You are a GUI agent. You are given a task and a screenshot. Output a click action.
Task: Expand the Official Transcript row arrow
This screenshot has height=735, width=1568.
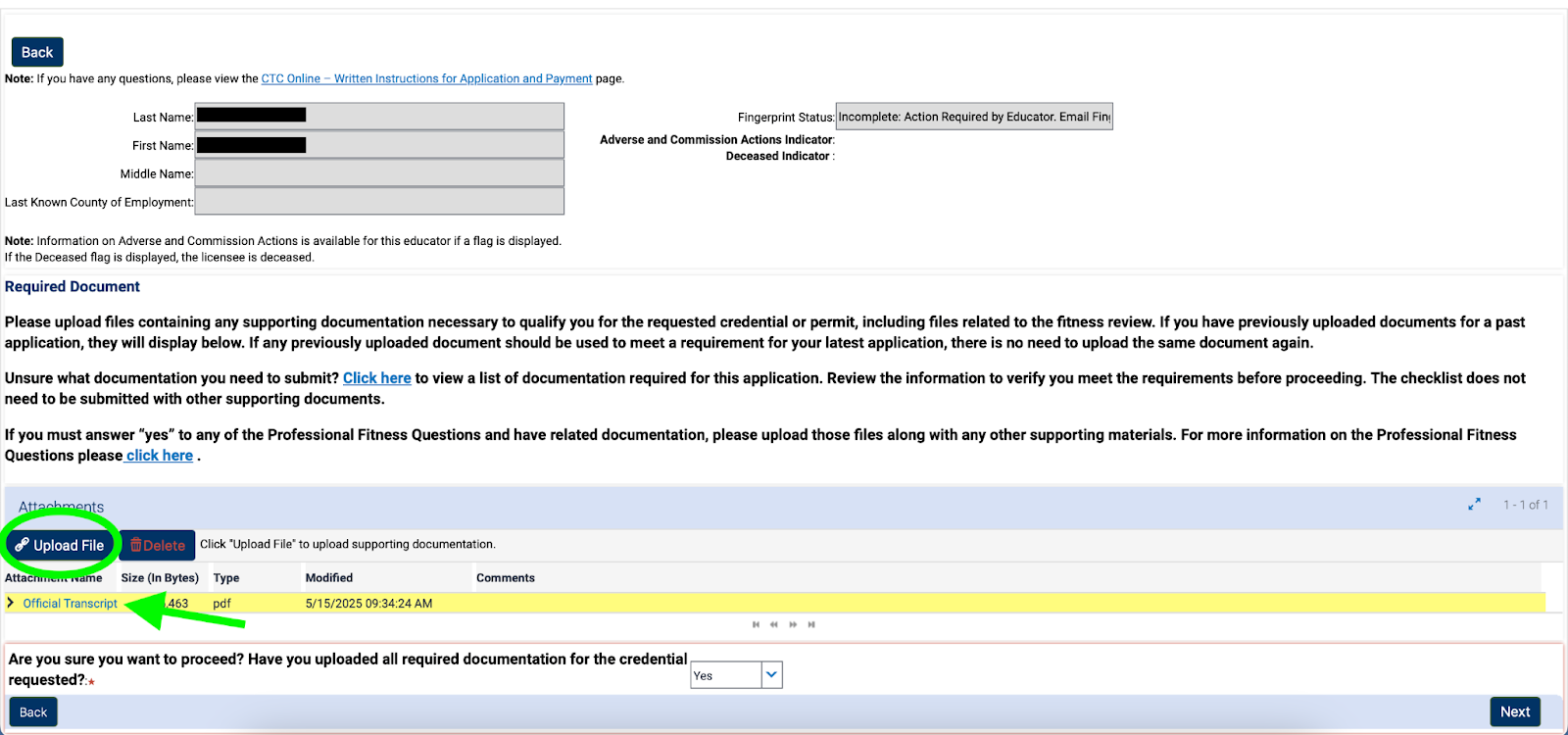[11, 603]
